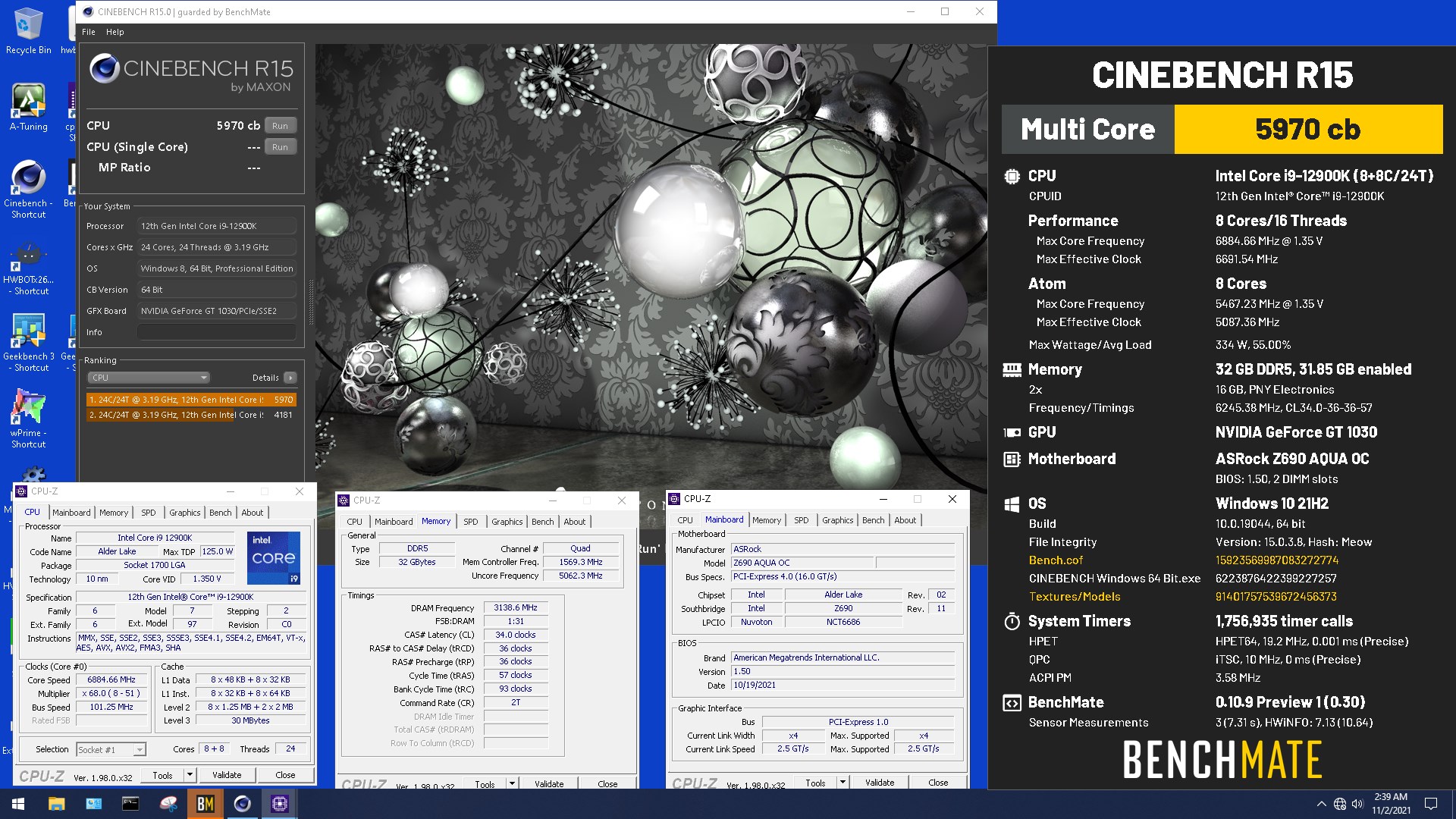The height and width of the screenshot is (819, 1456).
Task: Open CPU tab in middle CPU-Z window
Action: tap(354, 522)
